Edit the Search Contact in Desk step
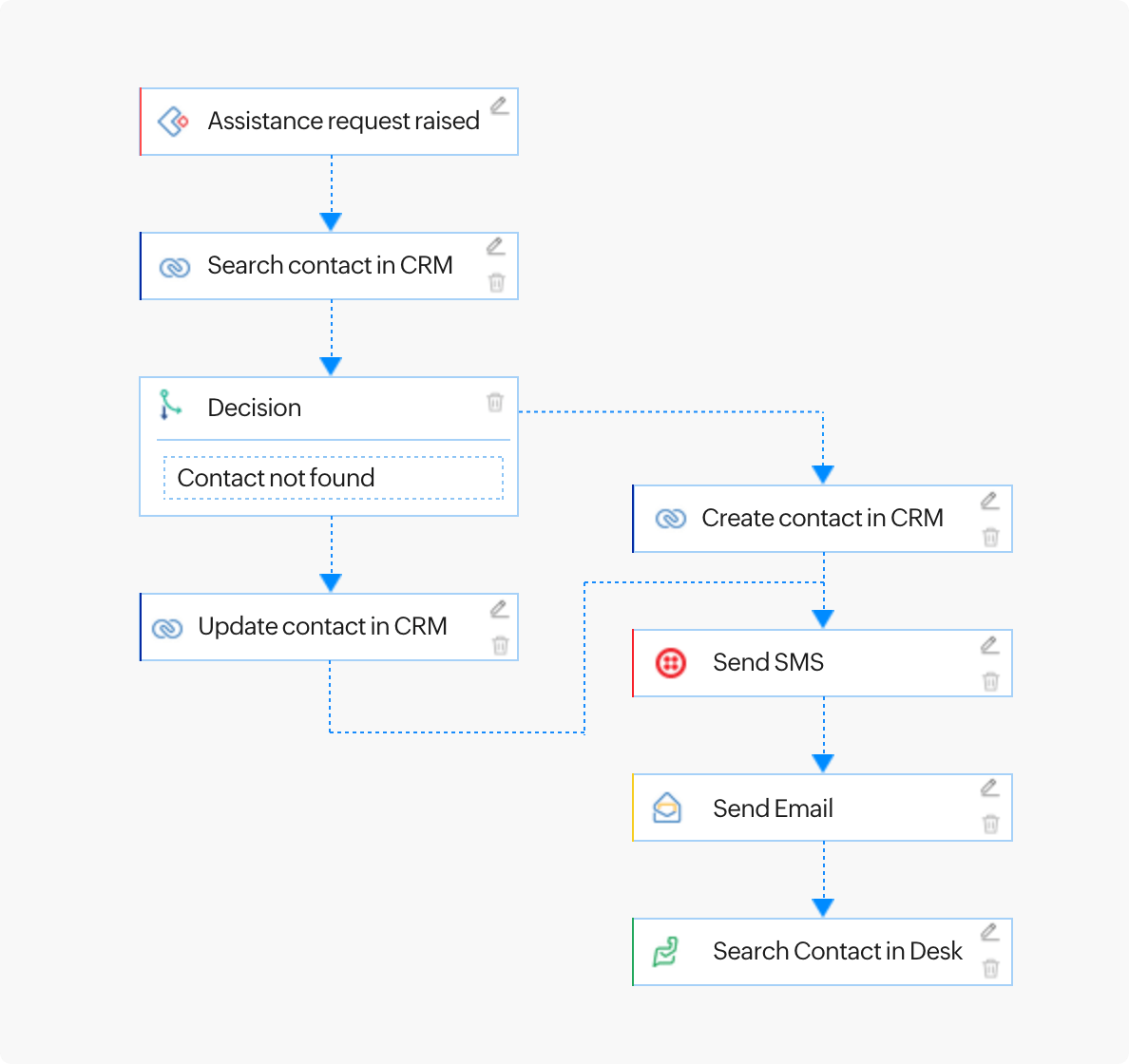Screen dimensions: 1129x1064 [989, 932]
